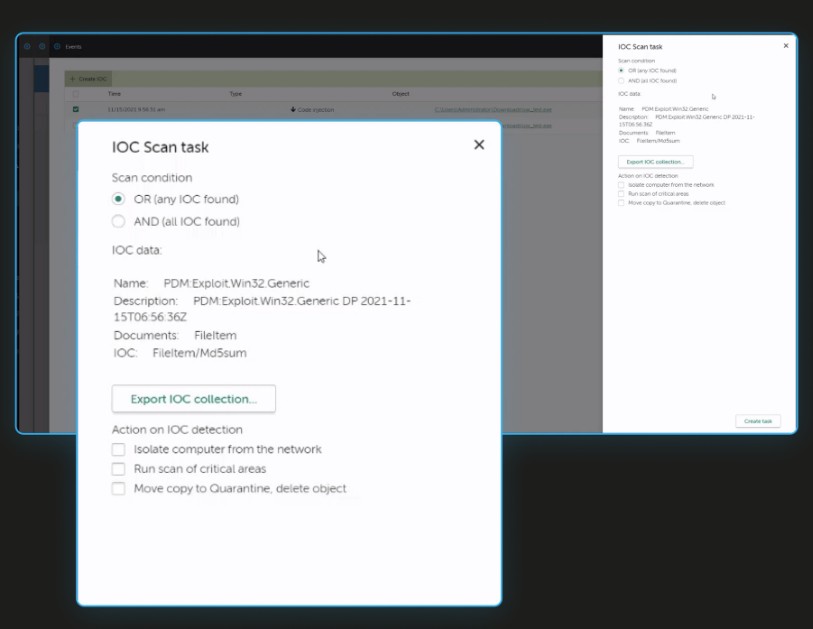Uncheck the selected event row checkbox
This screenshot has height=629, width=813.
coord(76,109)
